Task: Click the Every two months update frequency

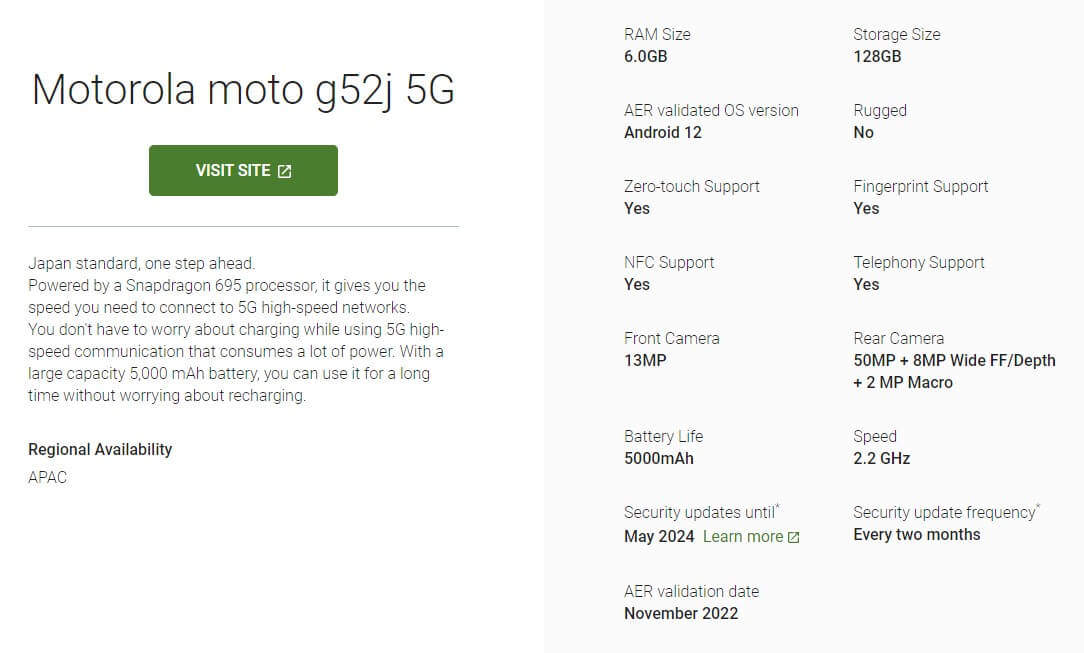Action: tap(917, 535)
